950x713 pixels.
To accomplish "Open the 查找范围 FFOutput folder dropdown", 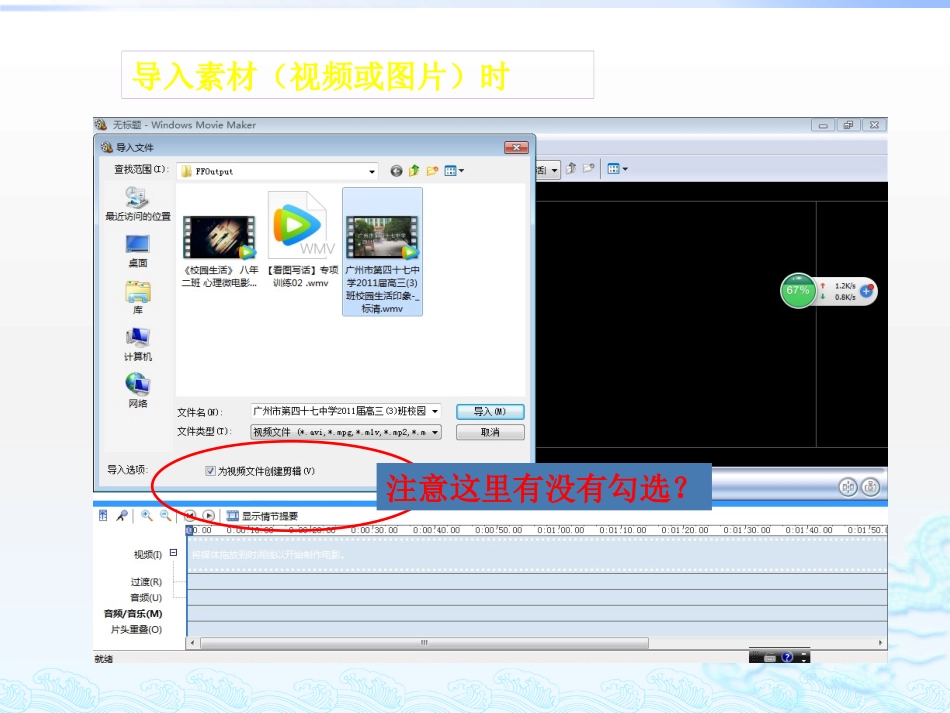I will coord(277,171).
